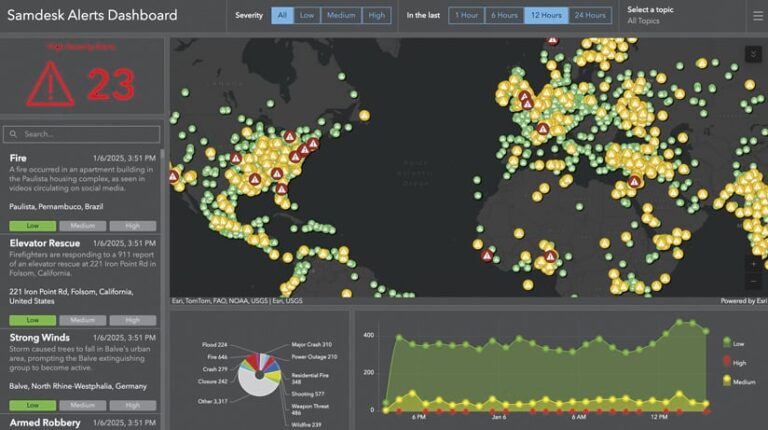Viewport: 768px width, 430px height.
Task: Click the Wildfire 239 pie label
Action: coord(307,425)
